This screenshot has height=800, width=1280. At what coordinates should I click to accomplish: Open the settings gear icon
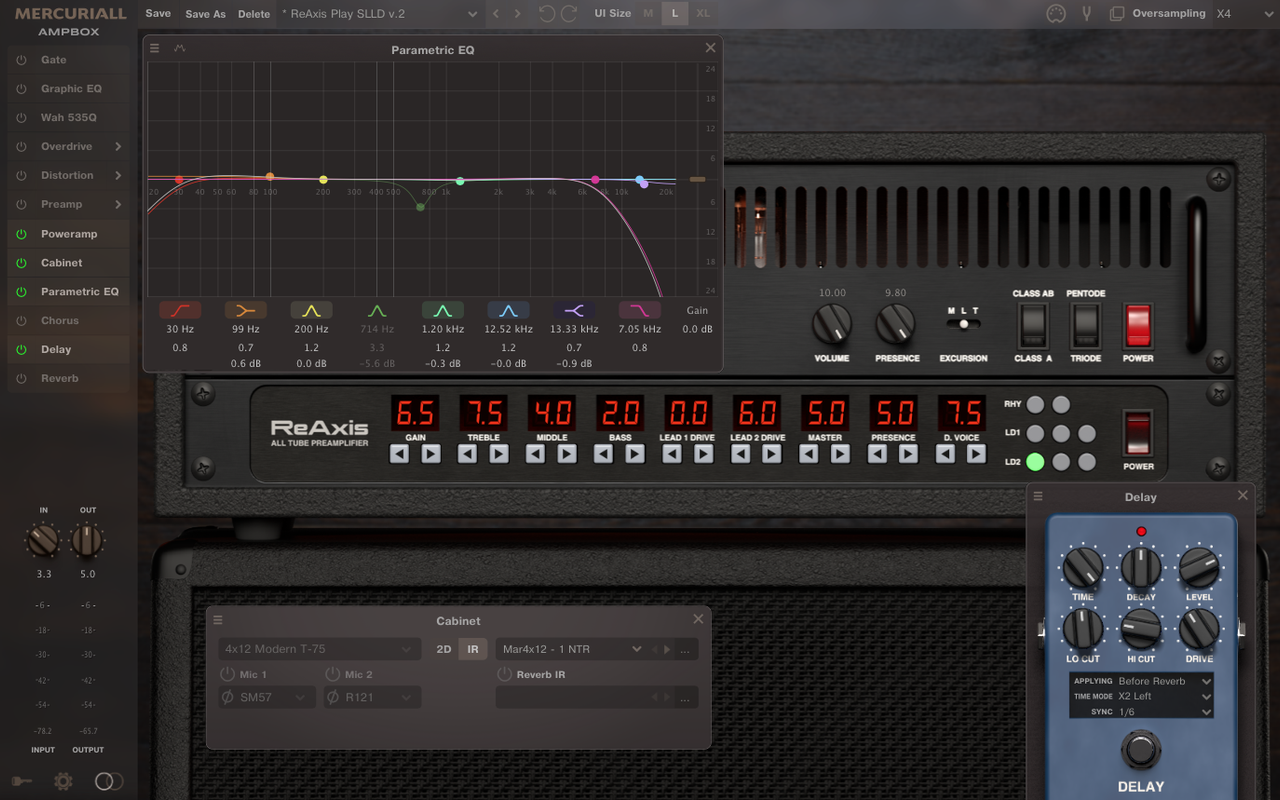pos(63,782)
